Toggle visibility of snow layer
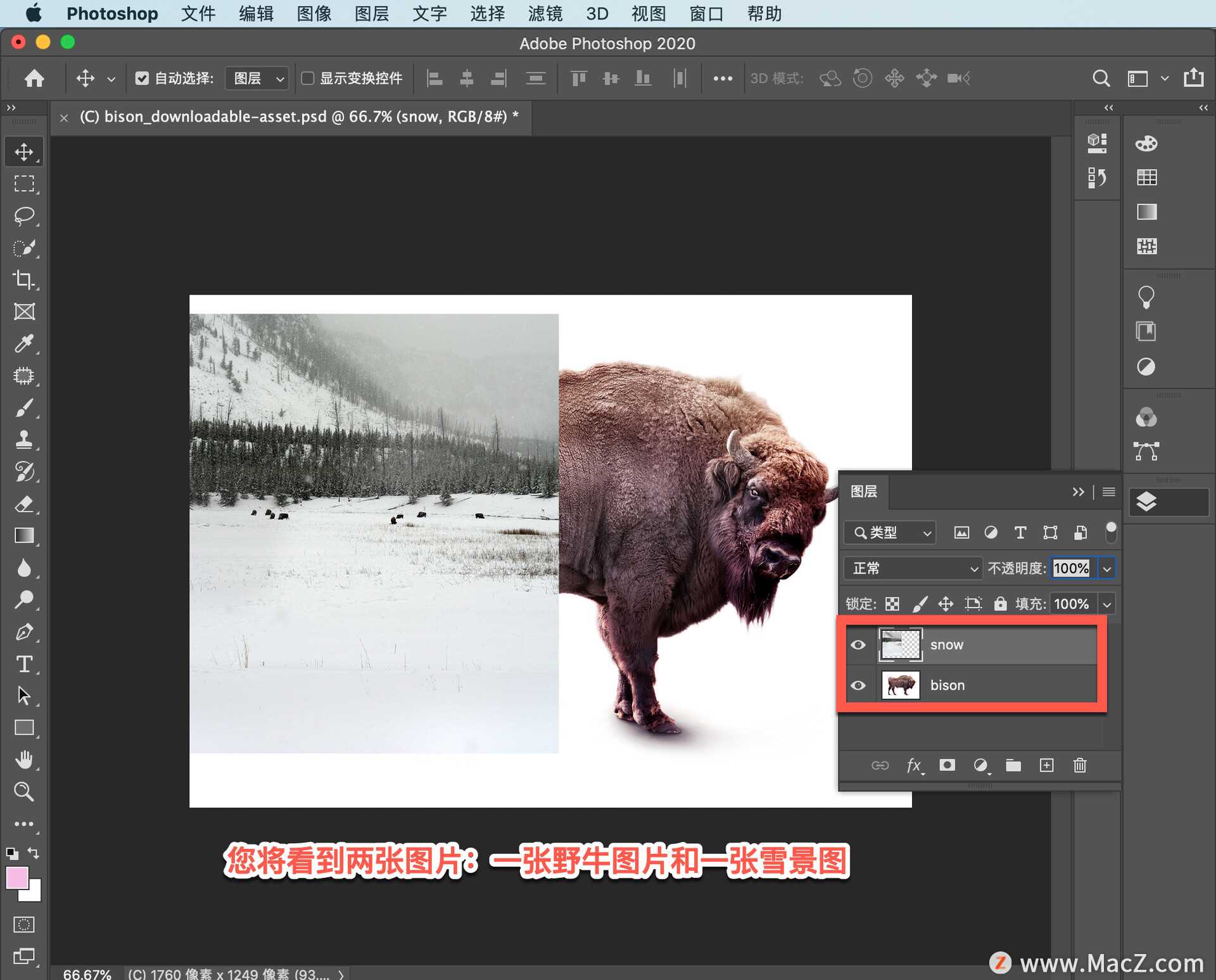Screen dimensions: 1216x980 tap(858, 644)
